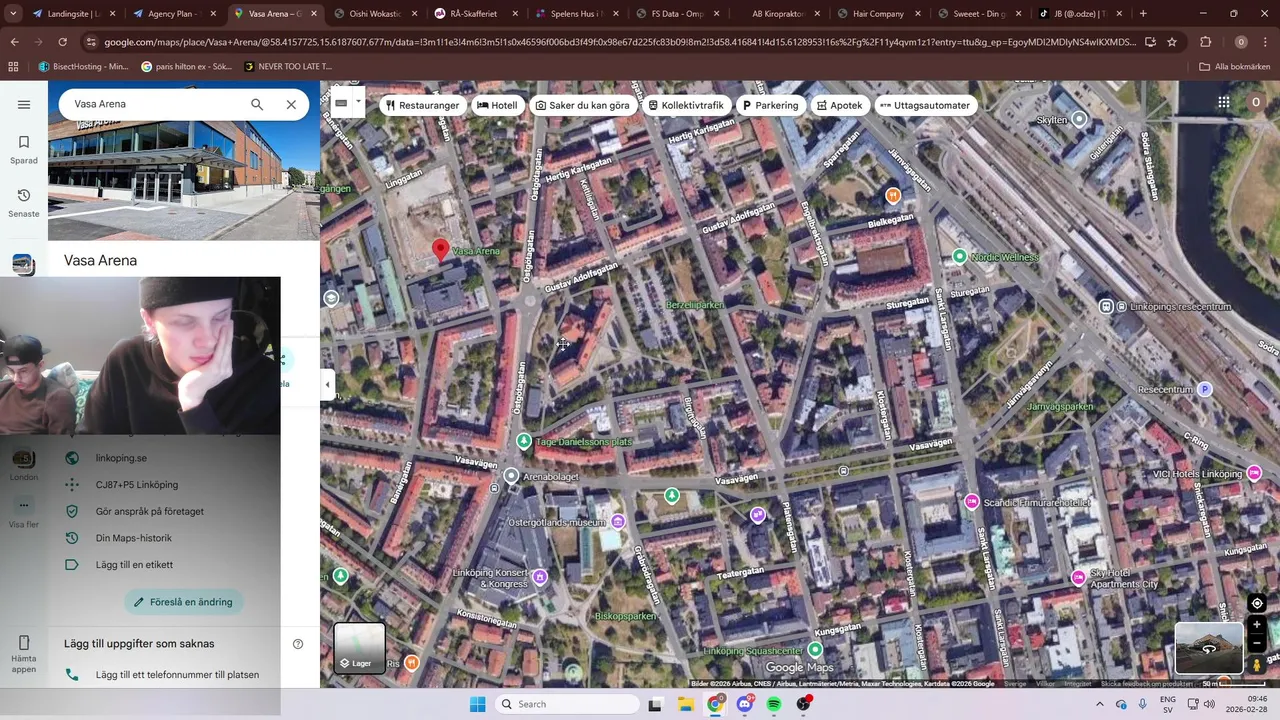This screenshot has height=720, width=1280.
Task: Reload the page
Action: pos(62,42)
